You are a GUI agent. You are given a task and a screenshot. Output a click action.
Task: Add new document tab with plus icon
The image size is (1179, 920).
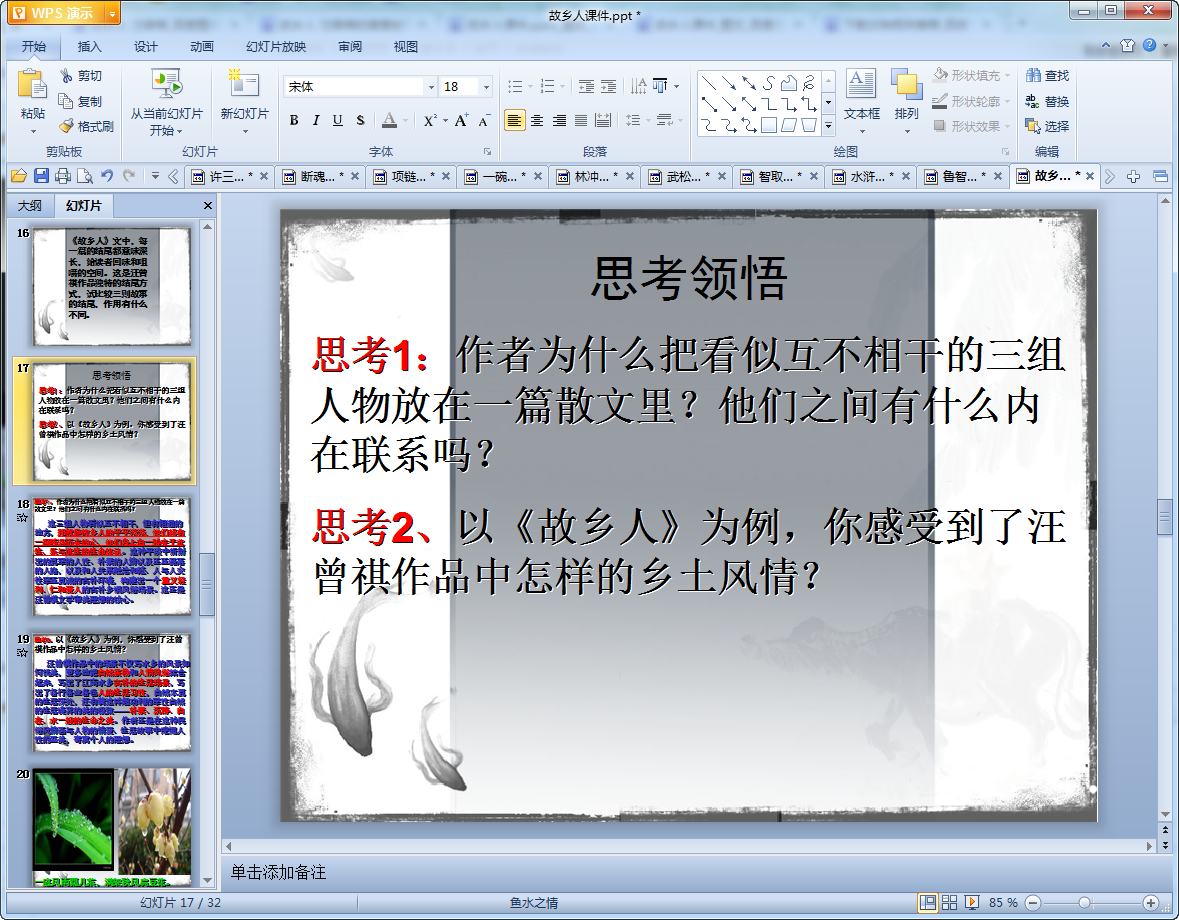point(1133,177)
